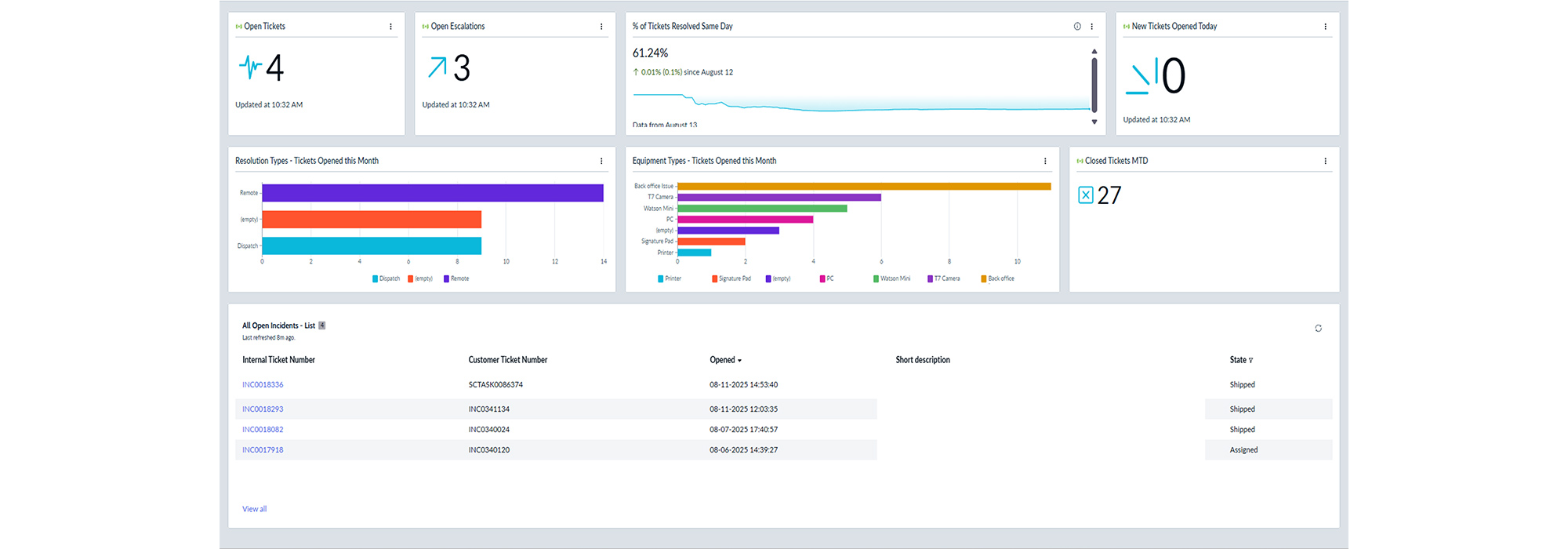Refresh the All Open Incidents list
The width and height of the screenshot is (1568, 549).
click(1318, 329)
